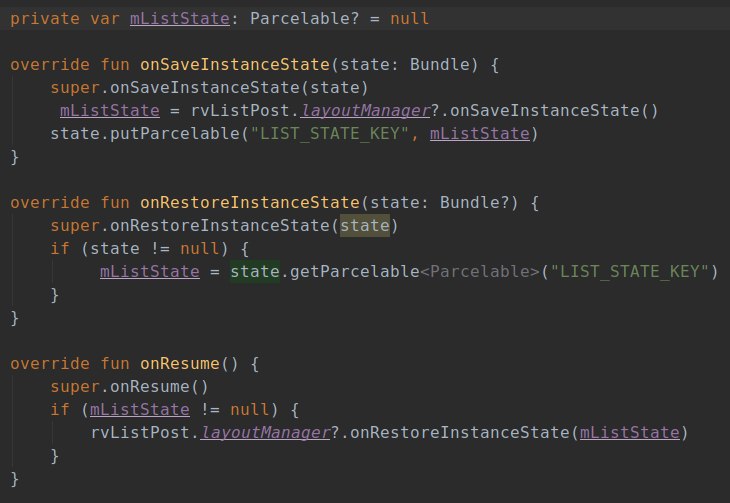Click rvListPost at the start of the onRestoreInstanceState(mListState) line
The height and width of the screenshot is (503, 730).
(x=140, y=433)
